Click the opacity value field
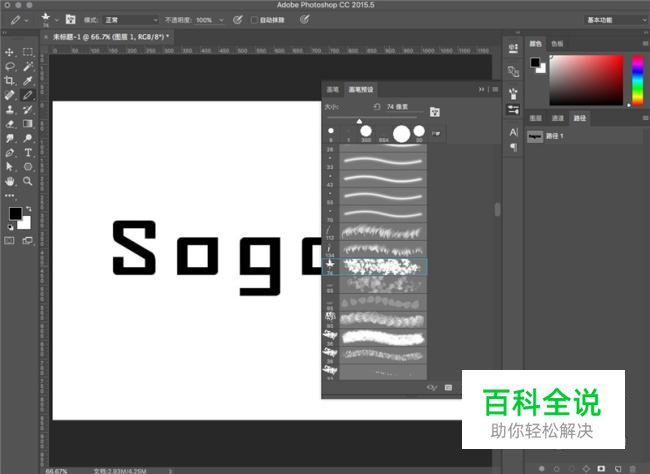The width and height of the screenshot is (650, 474). click(205, 20)
